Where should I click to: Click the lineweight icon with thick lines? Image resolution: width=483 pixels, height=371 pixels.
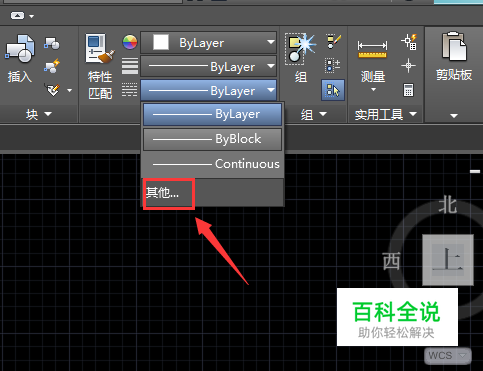click(x=130, y=66)
